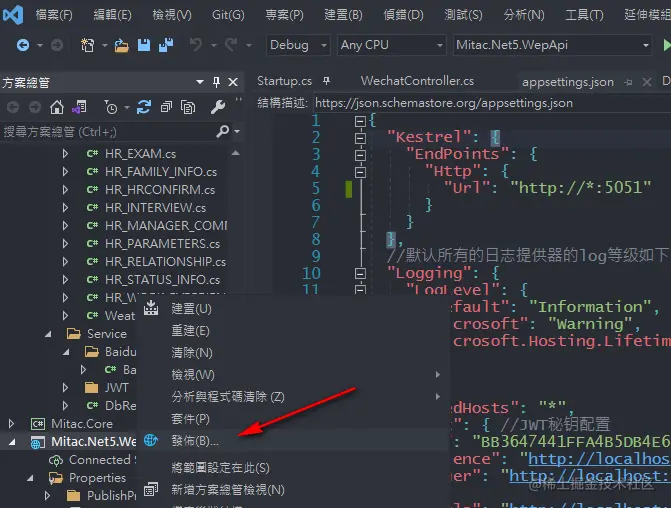Click the Solution Explorer forward arrow icon
671x508 pixels.
(x=35, y=107)
